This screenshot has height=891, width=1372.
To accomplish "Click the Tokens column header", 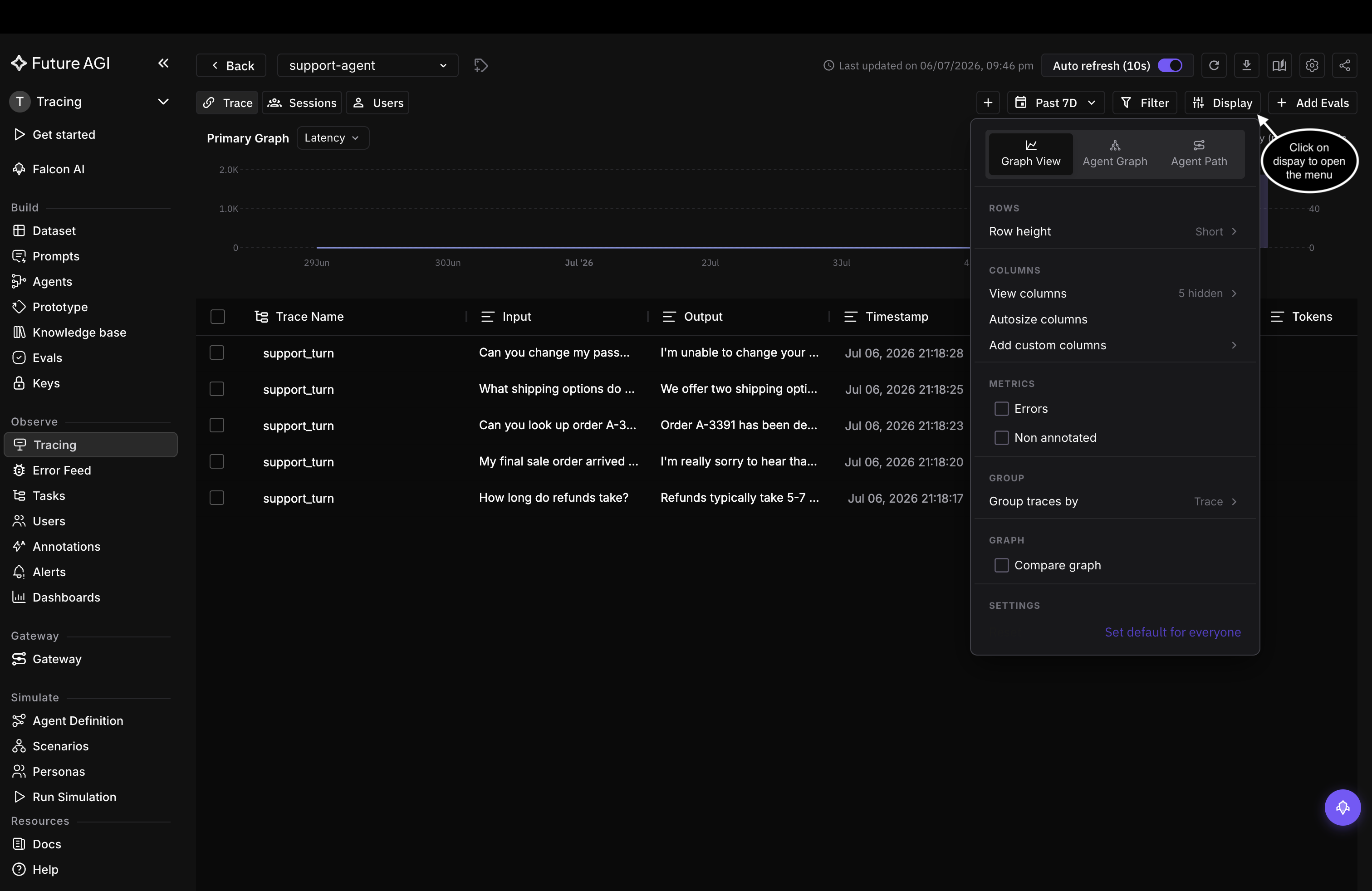I will [1312, 316].
